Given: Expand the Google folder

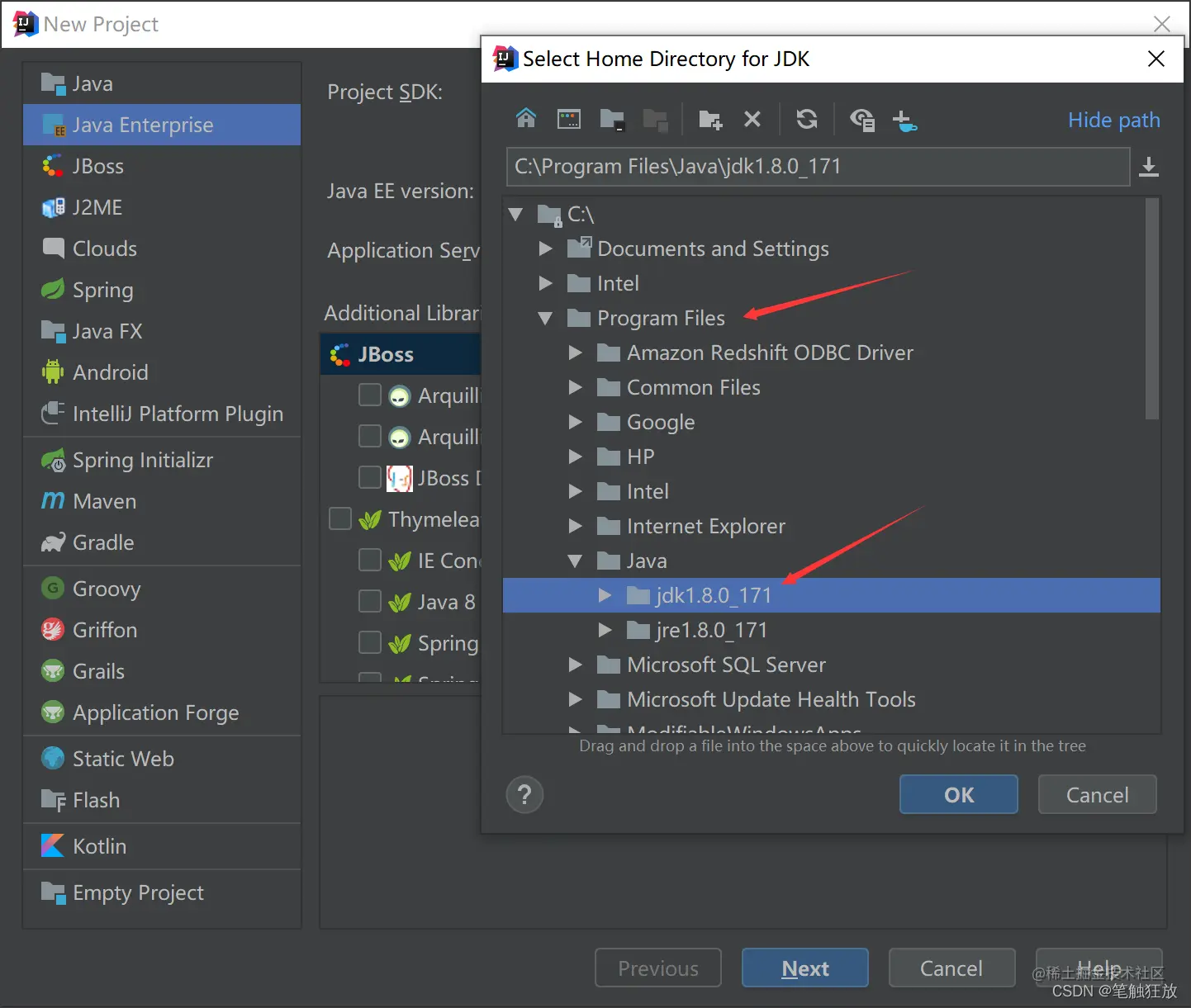Looking at the screenshot, I should (576, 422).
